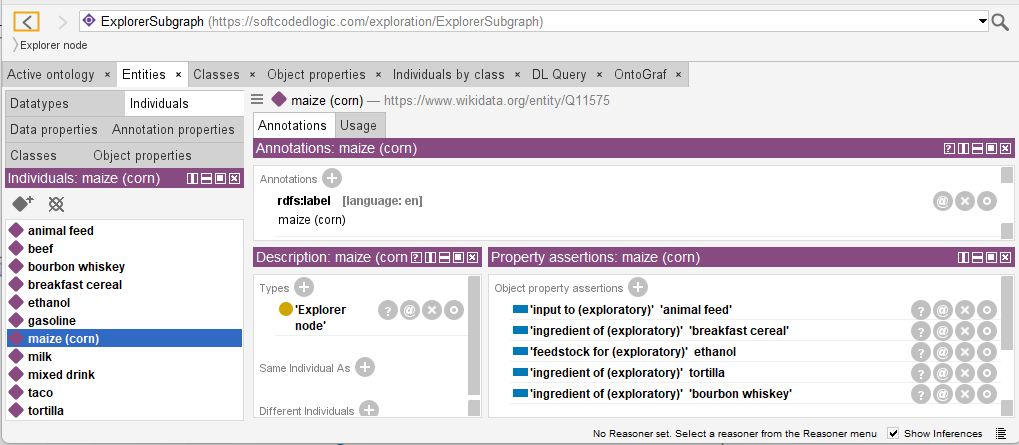Click the search magnifier icon
Viewport: 1019px width, 445px height.
999,21
